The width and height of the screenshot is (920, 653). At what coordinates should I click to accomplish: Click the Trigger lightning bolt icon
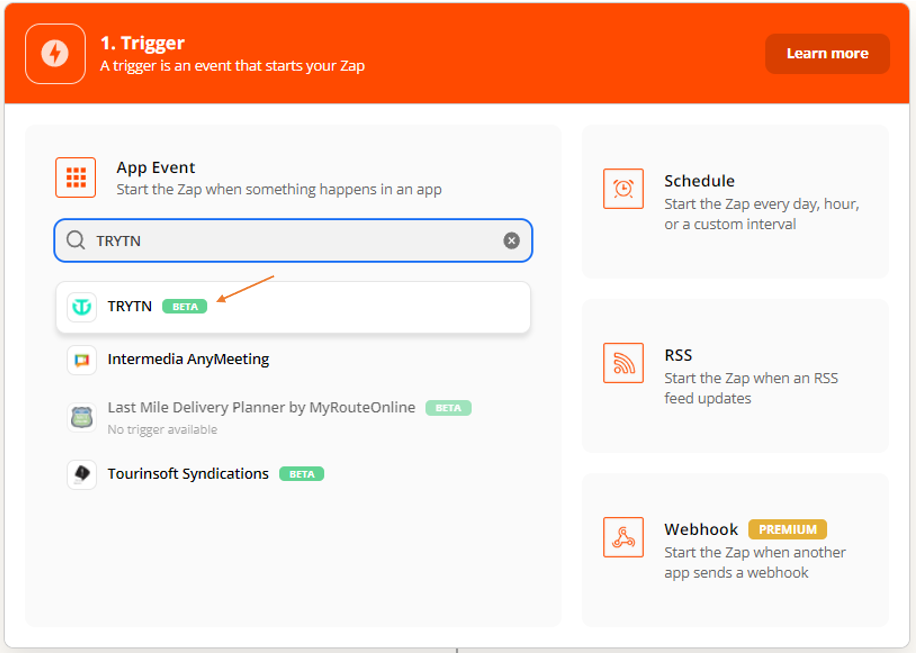55,54
